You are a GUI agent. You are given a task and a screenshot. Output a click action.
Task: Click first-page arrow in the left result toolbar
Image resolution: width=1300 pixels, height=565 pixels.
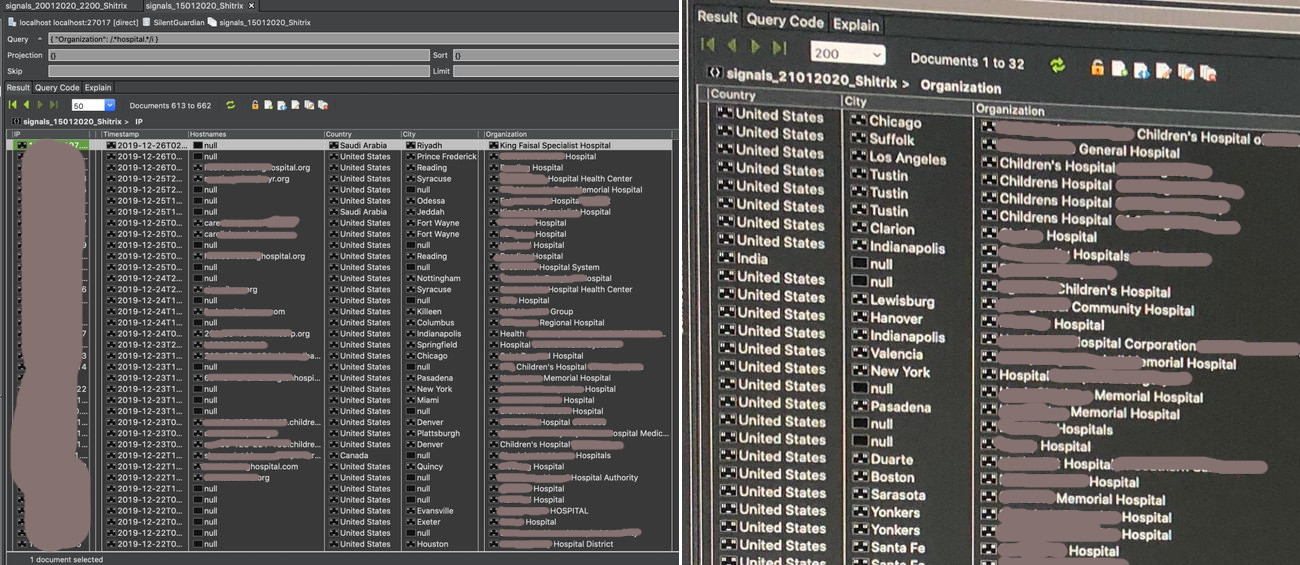(13, 105)
